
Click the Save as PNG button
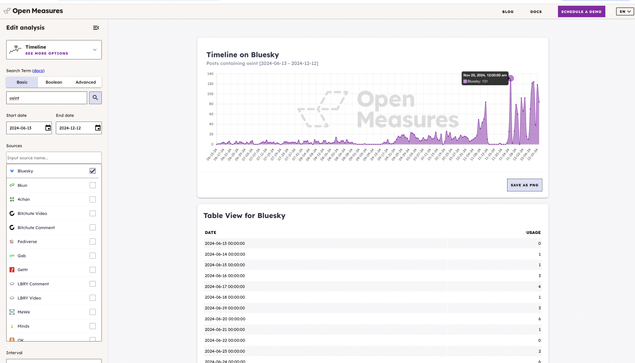[x=524, y=185]
